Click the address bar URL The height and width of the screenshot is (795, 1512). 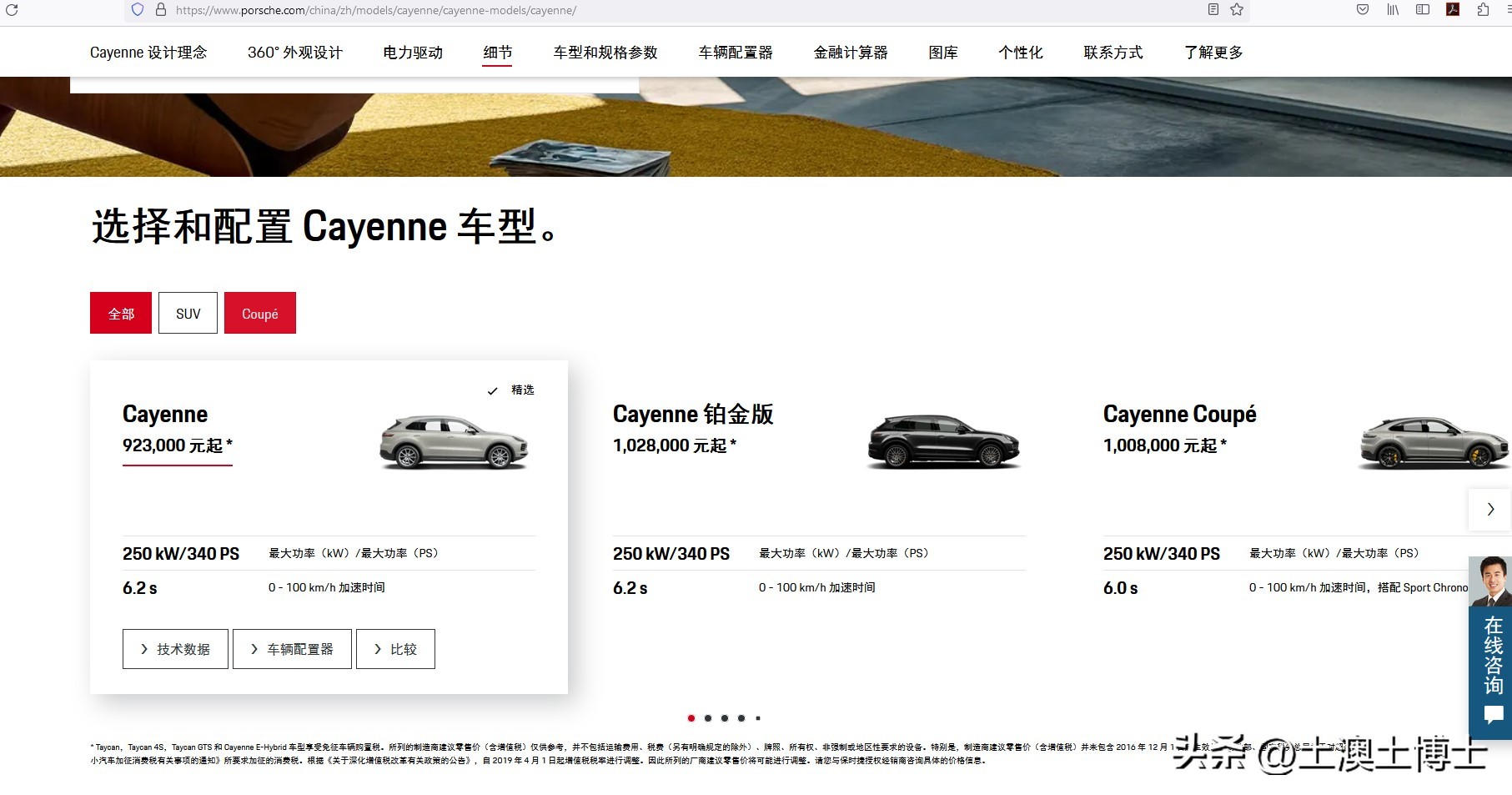coord(374,11)
